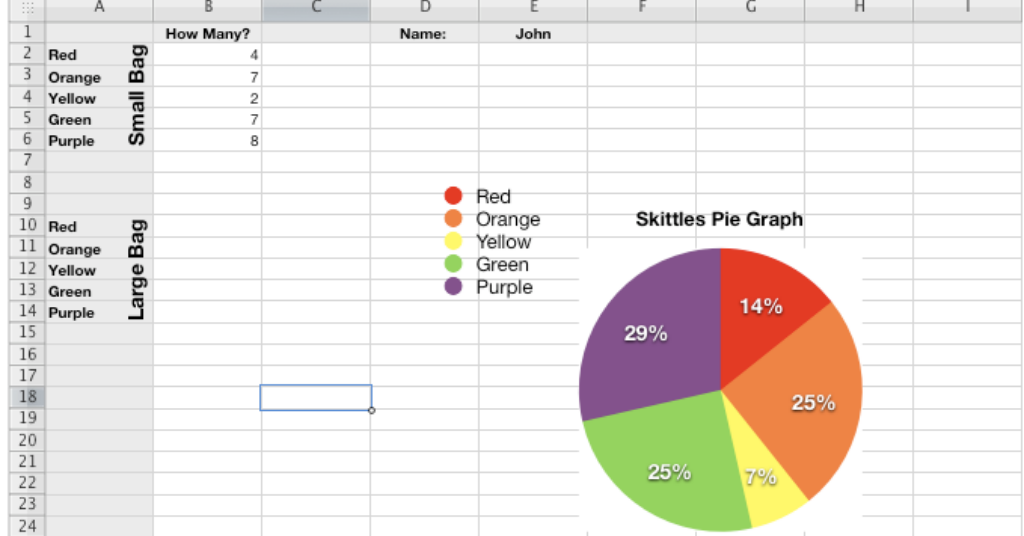
Task: Click the purple legend color dot
Action: [x=453, y=286]
